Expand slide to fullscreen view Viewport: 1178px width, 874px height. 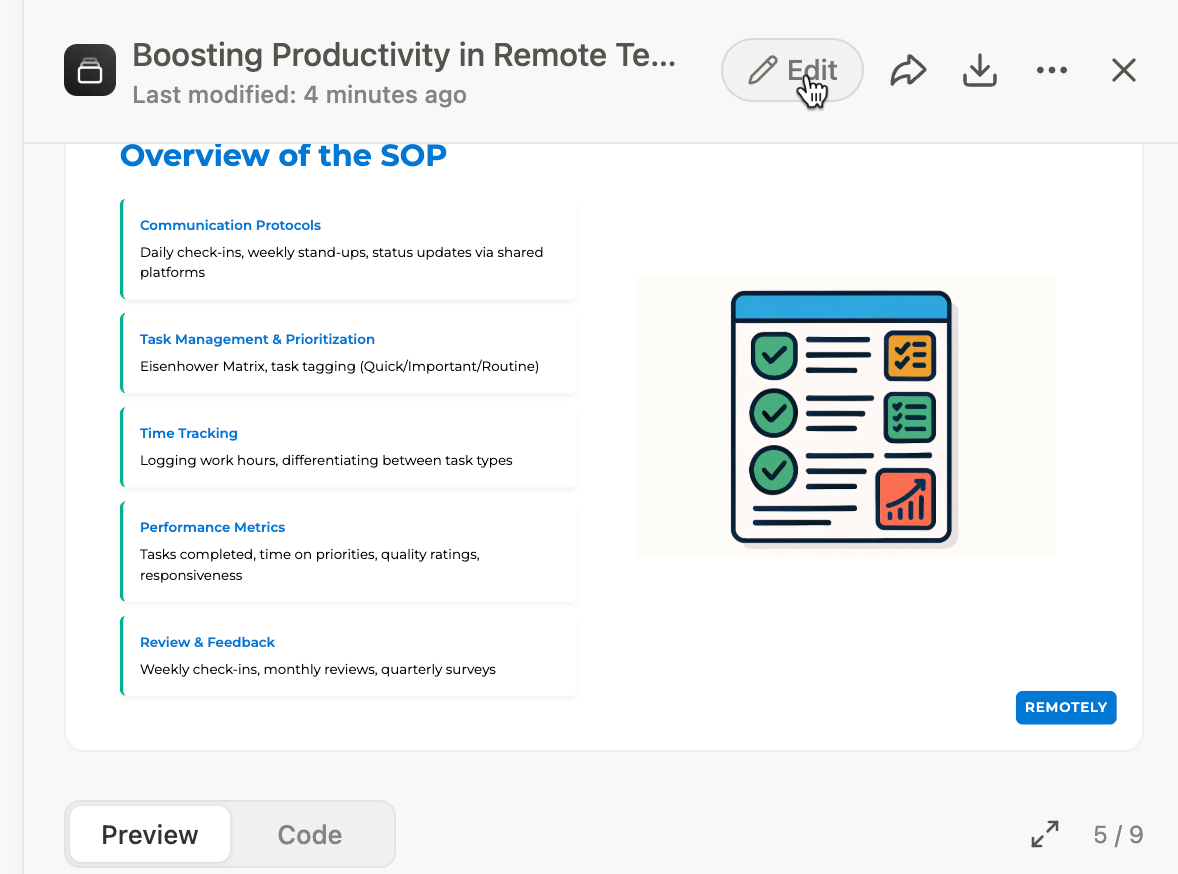tap(1044, 834)
